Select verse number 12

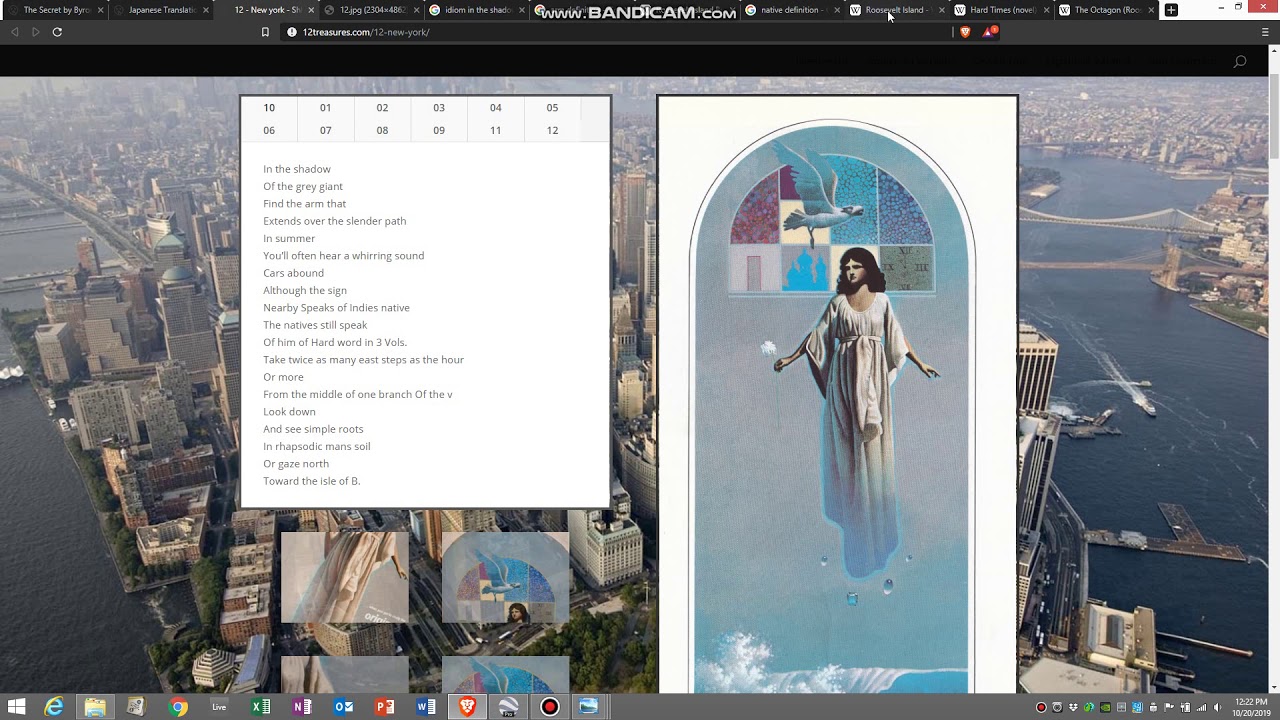(552, 130)
